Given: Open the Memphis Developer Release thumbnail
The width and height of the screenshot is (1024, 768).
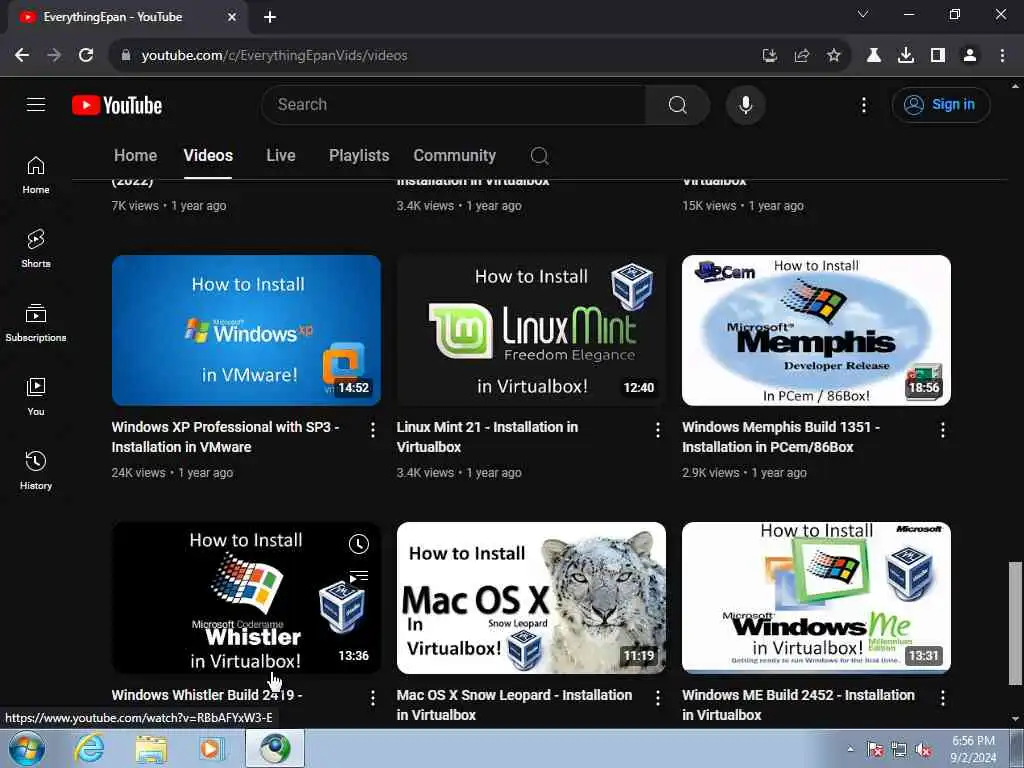Looking at the screenshot, I should click(x=816, y=330).
